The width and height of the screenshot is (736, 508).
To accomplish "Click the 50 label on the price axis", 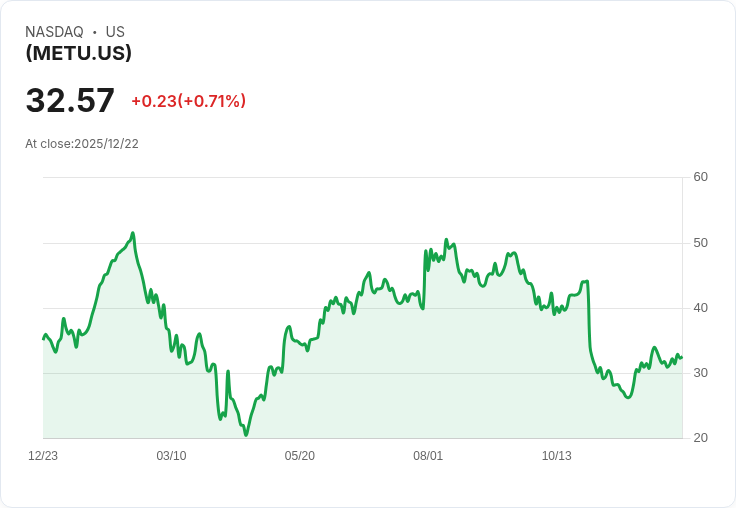I will tap(700, 242).
